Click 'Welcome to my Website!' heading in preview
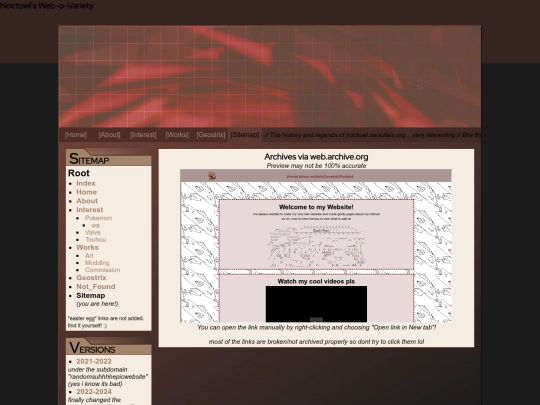Image resolution: width=540 pixels, height=405 pixels. pyautogui.click(x=316, y=207)
